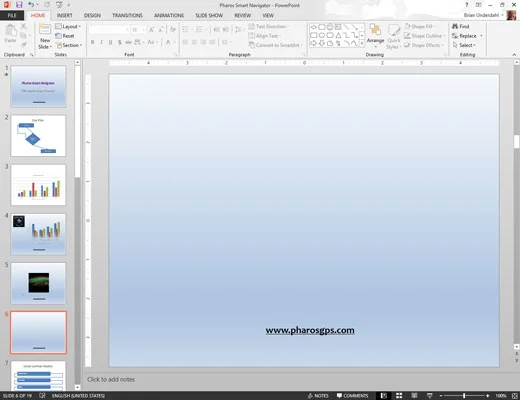
Task: Open the font size combo box
Action: [138, 30]
